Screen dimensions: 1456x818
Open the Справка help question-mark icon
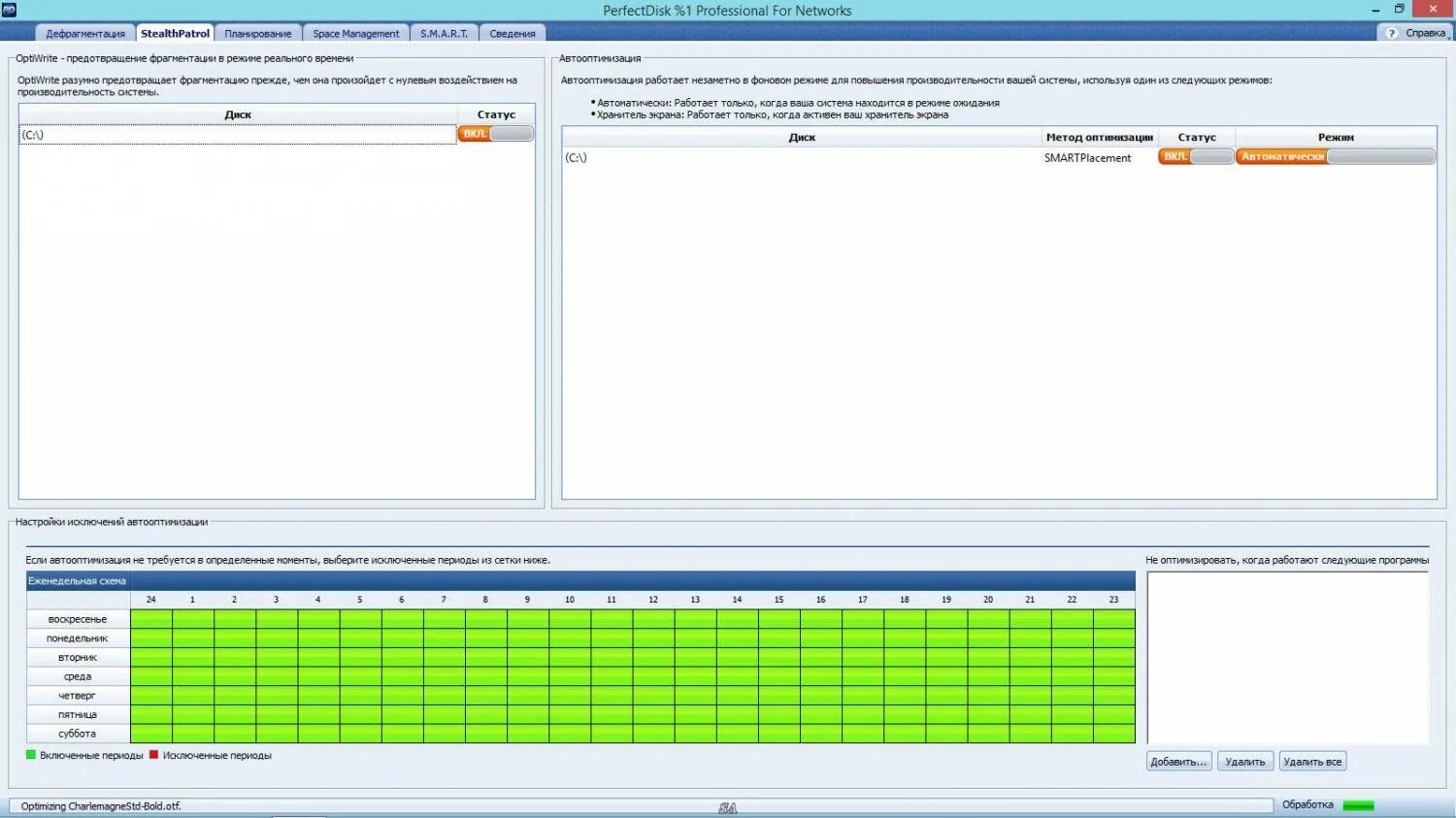point(1391,33)
